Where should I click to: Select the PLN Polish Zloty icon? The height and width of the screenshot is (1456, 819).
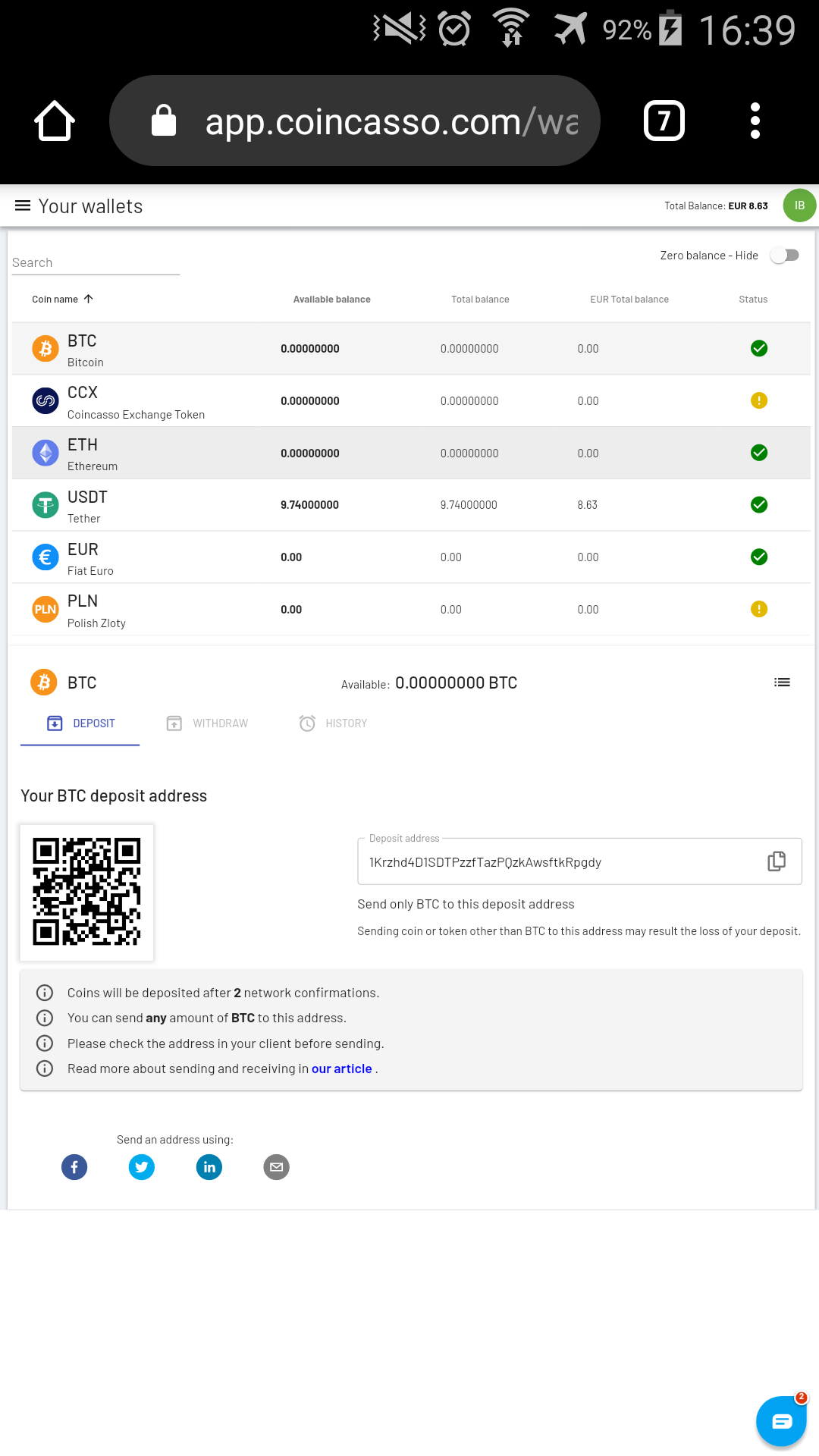pyautogui.click(x=45, y=609)
